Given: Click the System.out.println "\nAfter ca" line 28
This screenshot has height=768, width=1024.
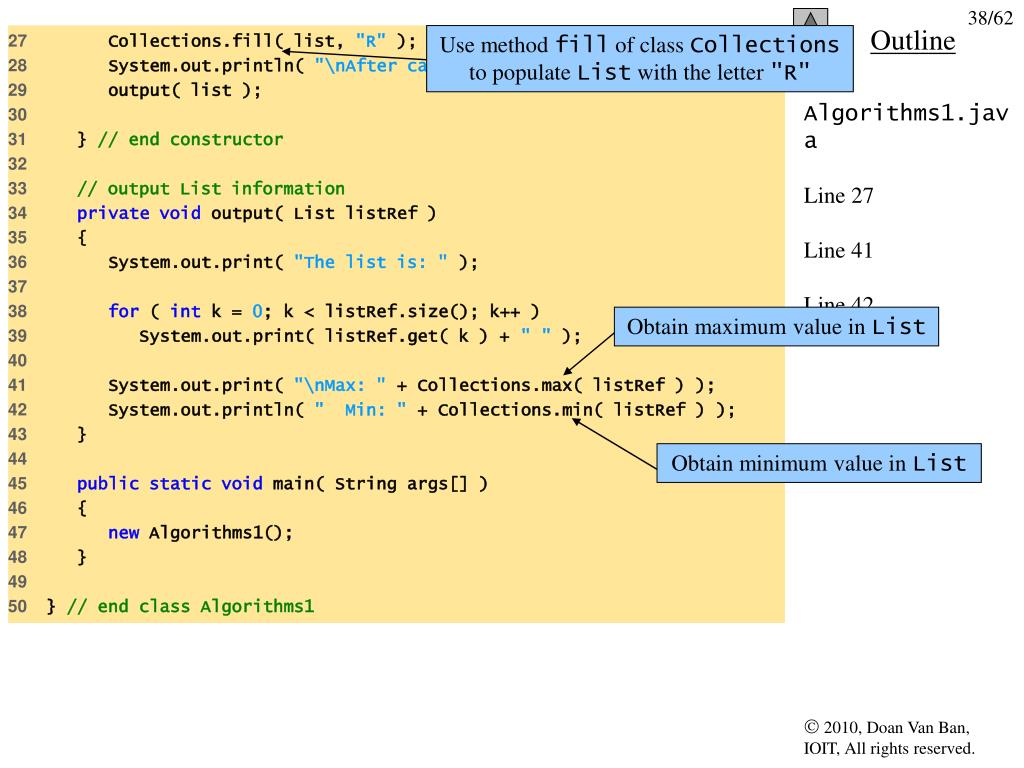Looking at the screenshot, I should click(266, 66).
